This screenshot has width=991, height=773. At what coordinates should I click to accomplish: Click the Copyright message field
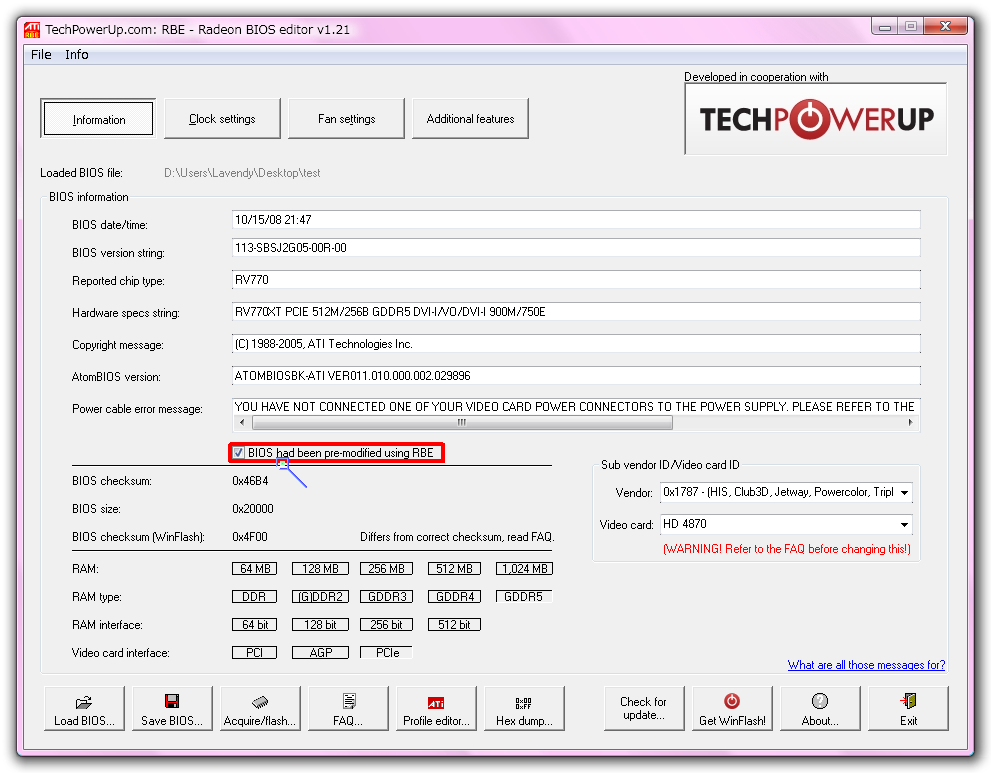[576, 344]
